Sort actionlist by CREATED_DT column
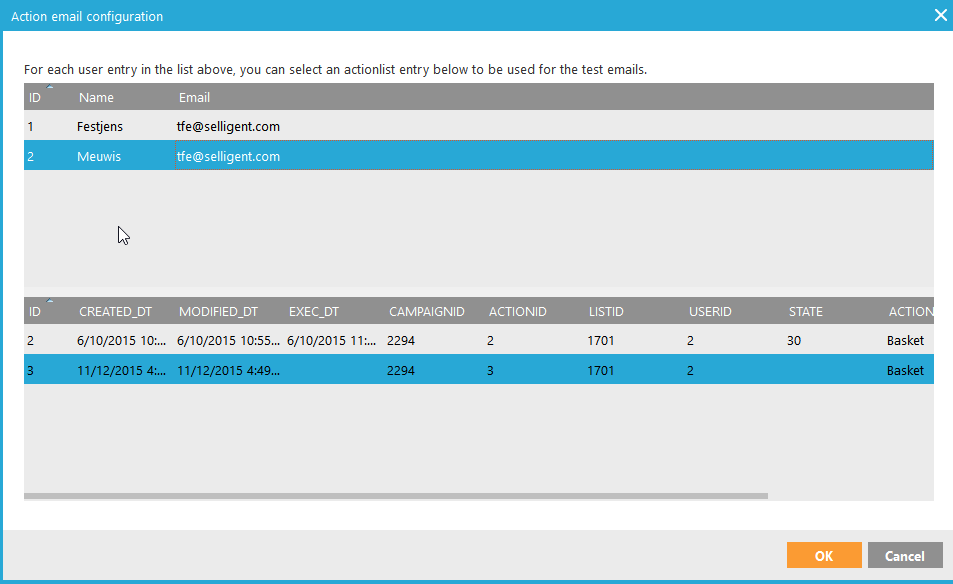Screen dimensions: 953x584 (118, 312)
